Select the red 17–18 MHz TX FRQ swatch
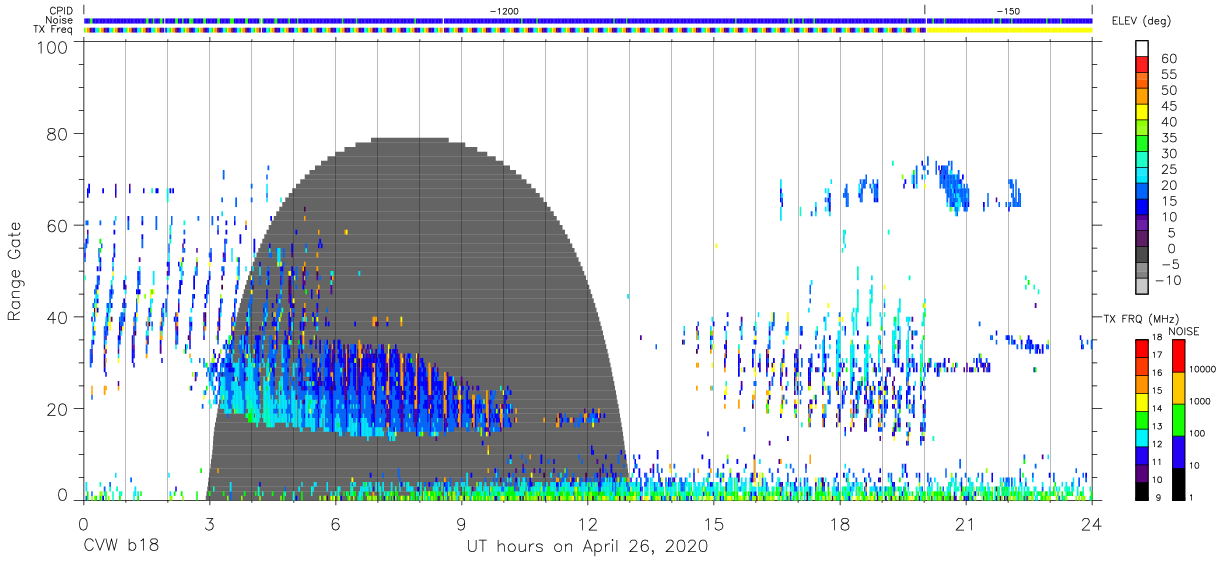 (1141, 348)
